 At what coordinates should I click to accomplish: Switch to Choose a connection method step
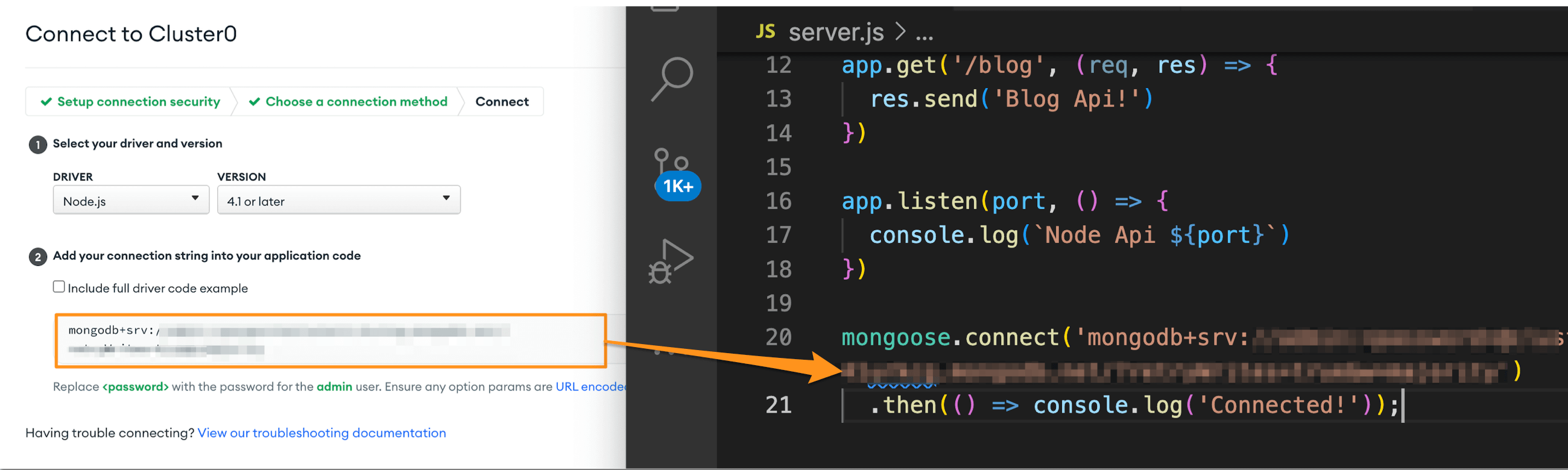click(356, 102)
